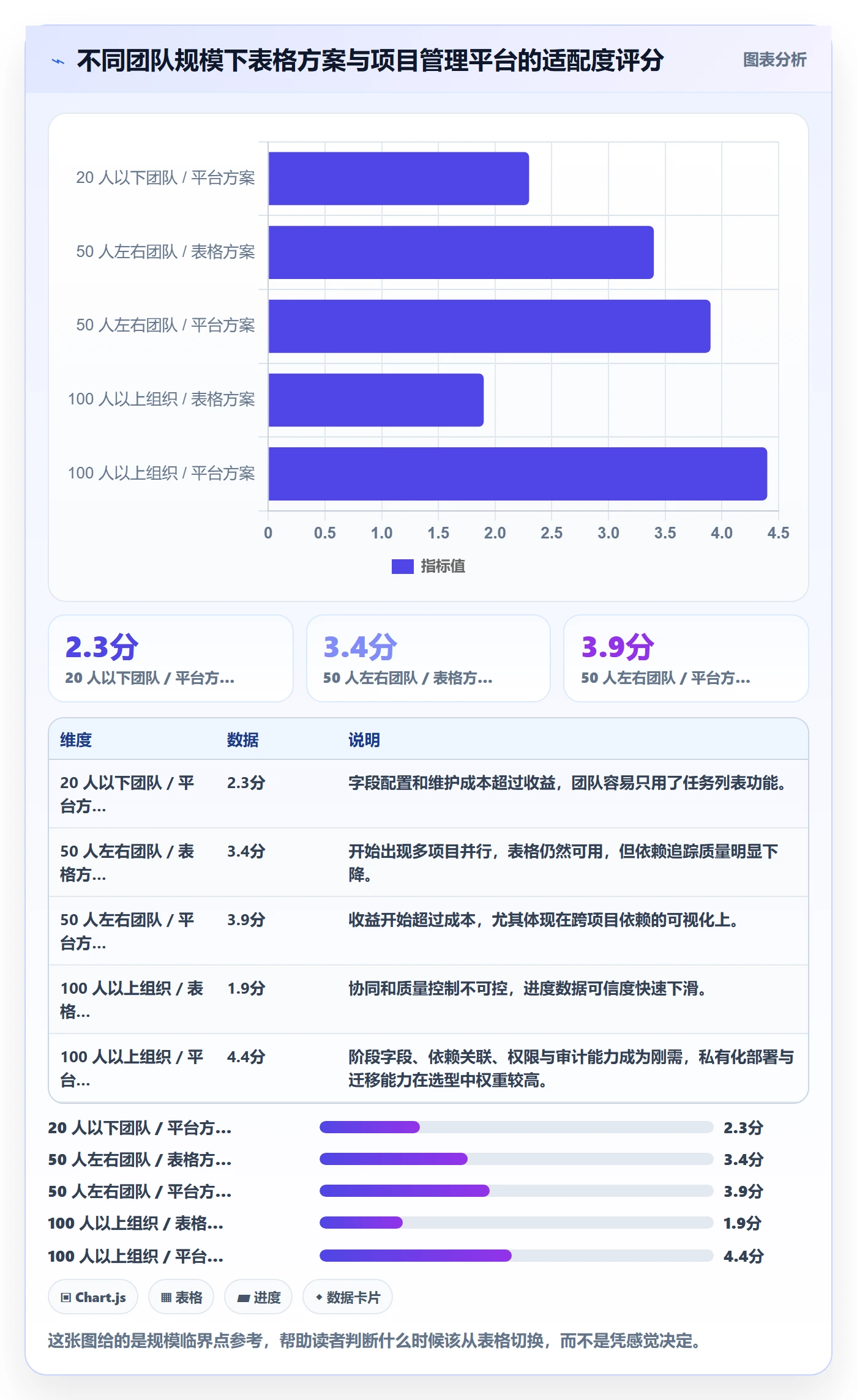Select the 20 人以下团队 / 平台方案 bar
The image size is (857, 1400).
pyautogui.click(x=399, y=179)
